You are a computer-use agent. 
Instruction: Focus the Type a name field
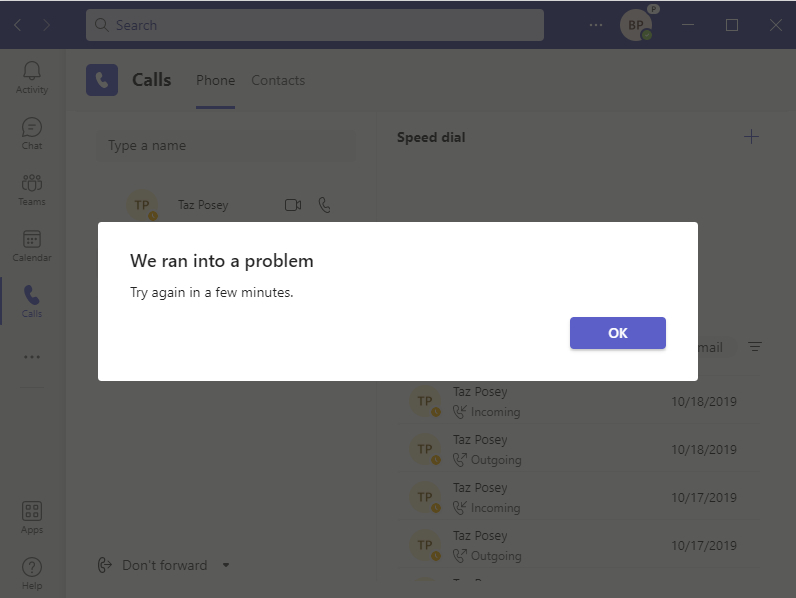pyautogui.click(x=226, y=146)
